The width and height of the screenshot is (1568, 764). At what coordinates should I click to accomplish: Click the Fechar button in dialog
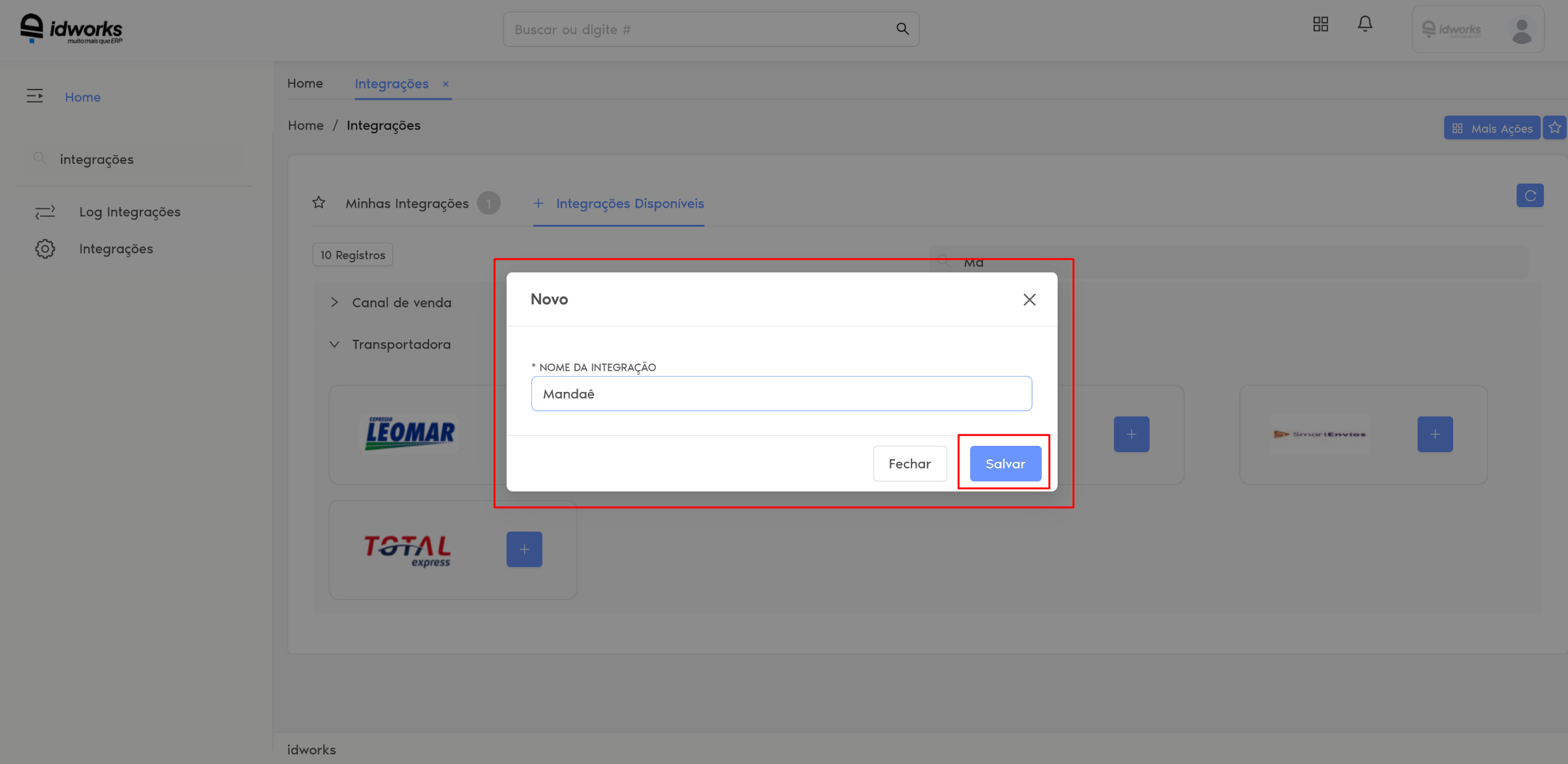[x=909, y=464]
